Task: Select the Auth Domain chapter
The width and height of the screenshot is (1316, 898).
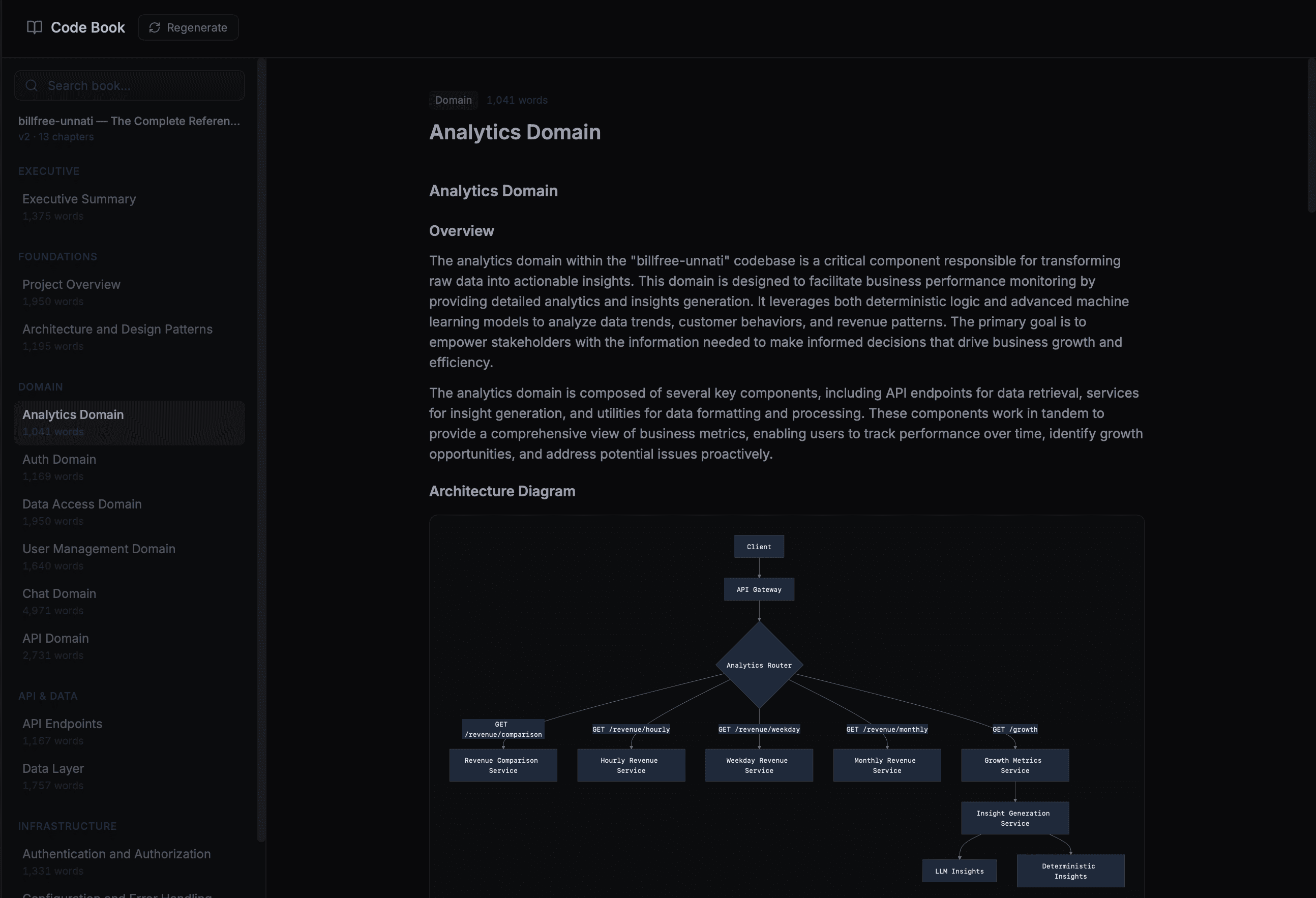Action: click(59, 459)
